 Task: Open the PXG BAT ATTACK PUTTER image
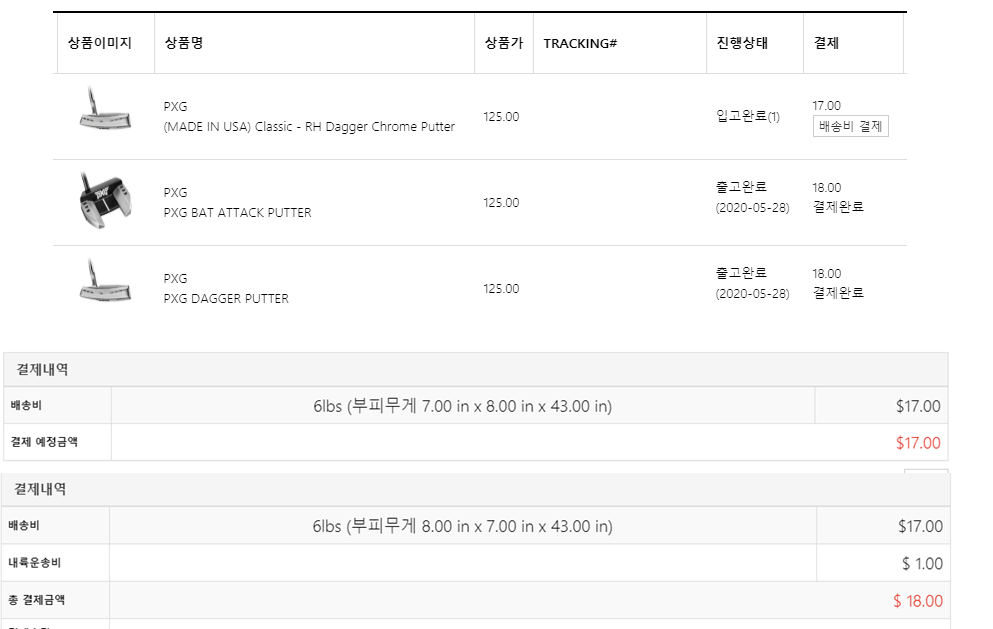coord(104,200)
